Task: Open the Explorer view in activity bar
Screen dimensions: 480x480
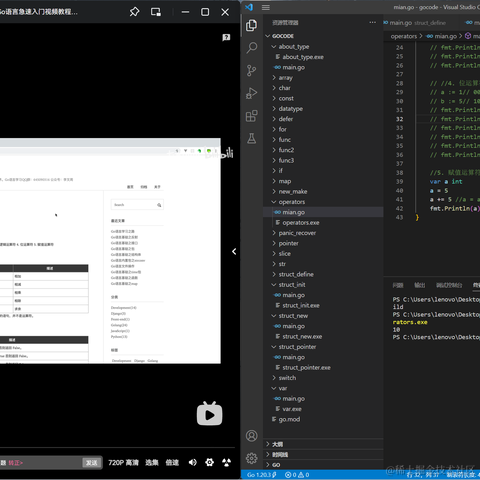Action: (x=251, y=25)
